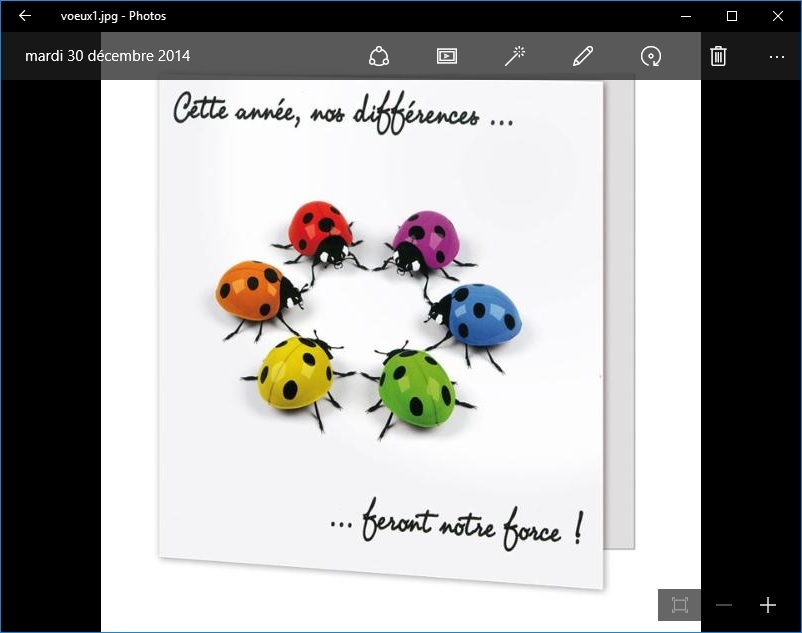Minimize the Photos window
Image resolution: width=802 pixels, height=633 pixels.
(686, 16)
